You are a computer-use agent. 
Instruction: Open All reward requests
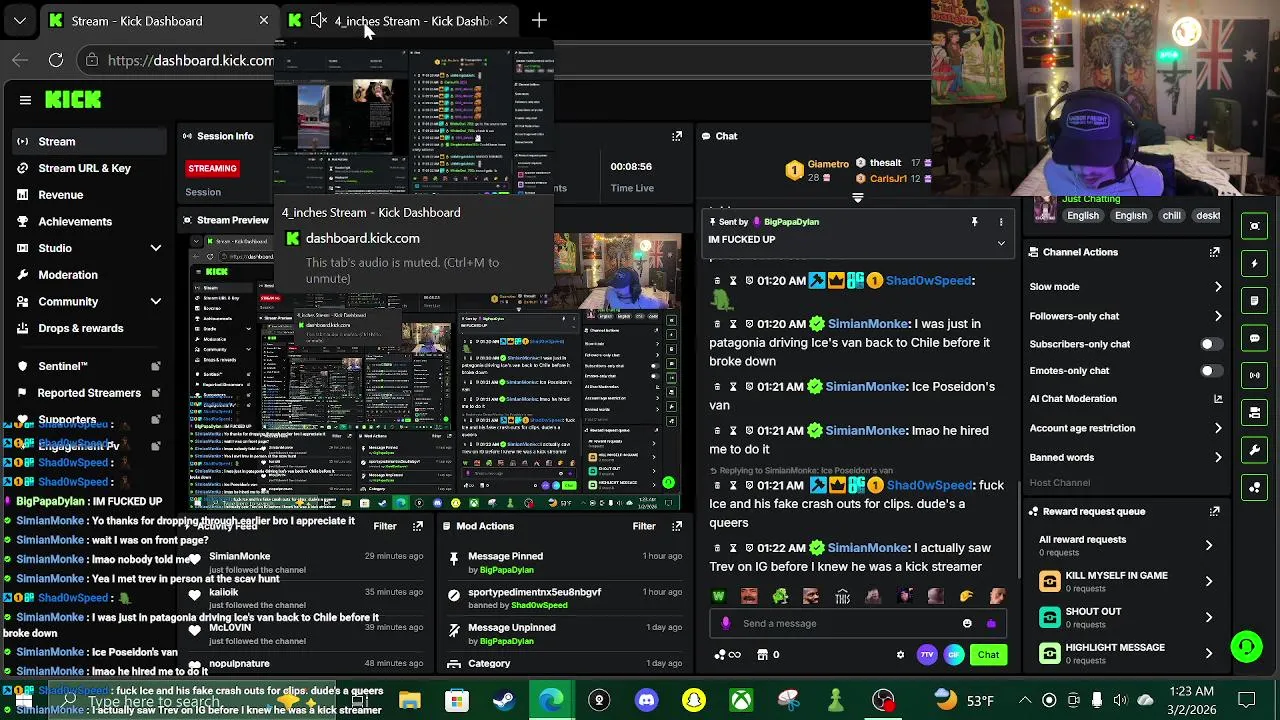[x=1126, y=545]
